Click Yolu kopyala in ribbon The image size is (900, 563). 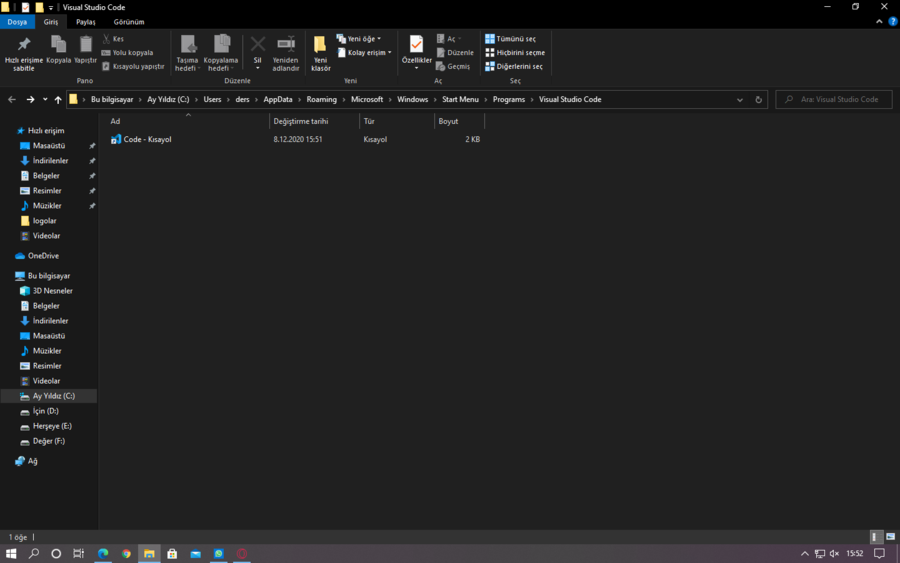(x=127, y=52)
